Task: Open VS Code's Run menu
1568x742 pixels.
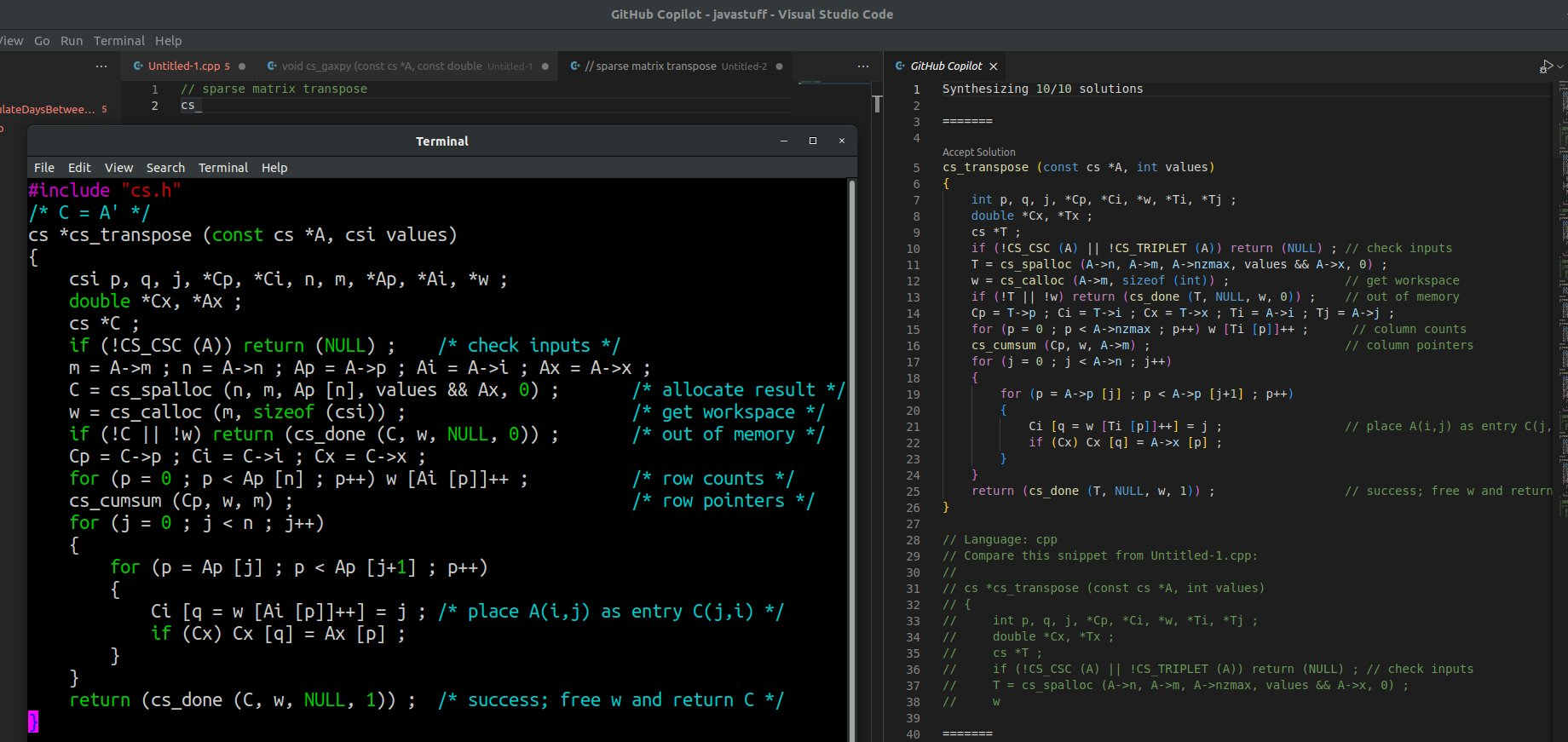Action: [72, 41]
